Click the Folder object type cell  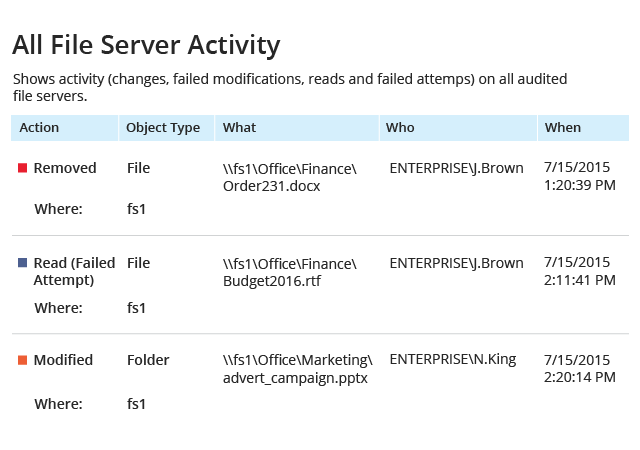click(x=148, y=360)
